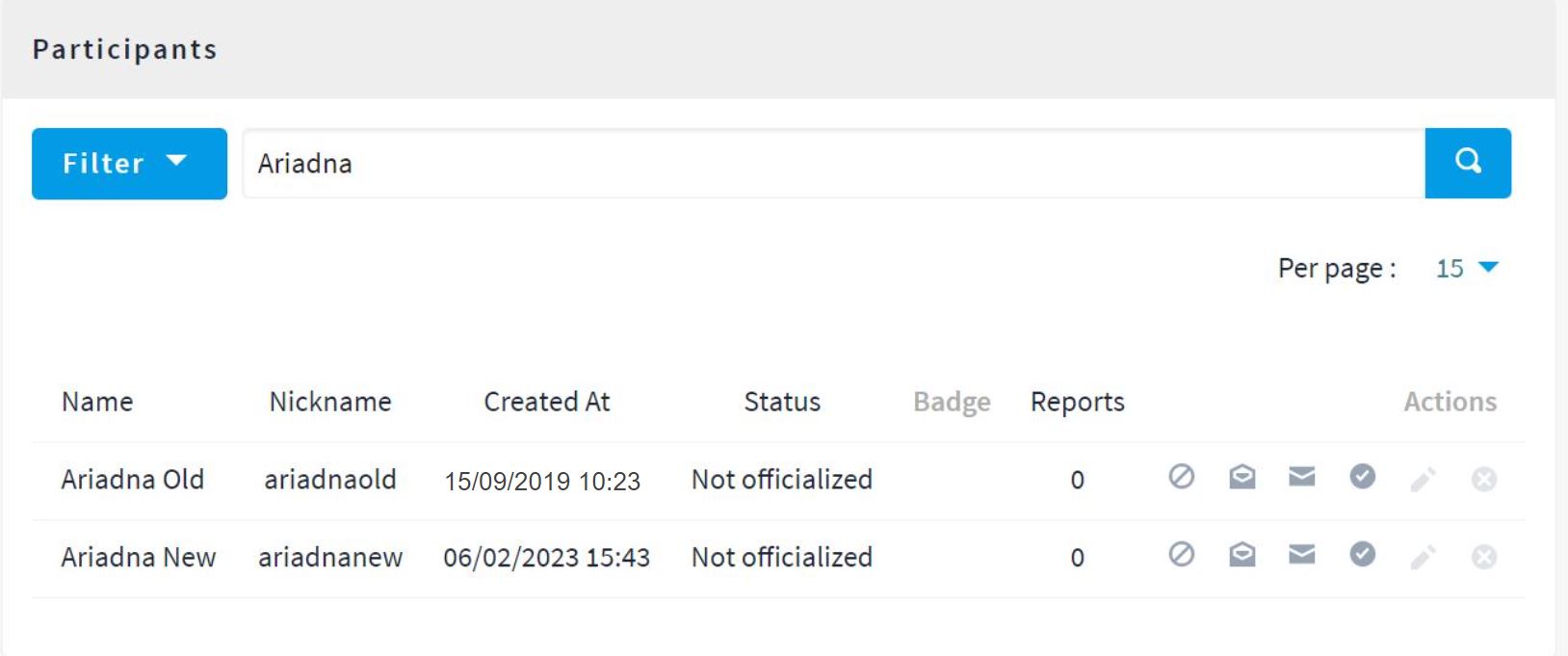The image size is (1568, 656).
Task: Click the Badge column header
Action: (x=952, y=402)
